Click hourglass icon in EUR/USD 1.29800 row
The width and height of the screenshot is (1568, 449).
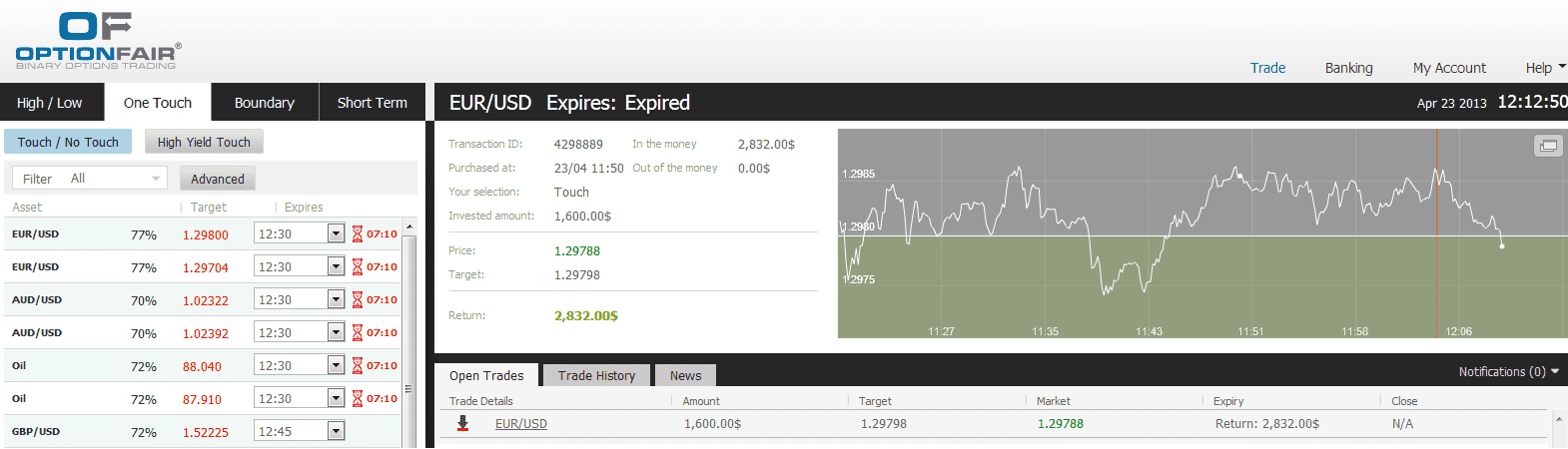click(x=357, y=234)
